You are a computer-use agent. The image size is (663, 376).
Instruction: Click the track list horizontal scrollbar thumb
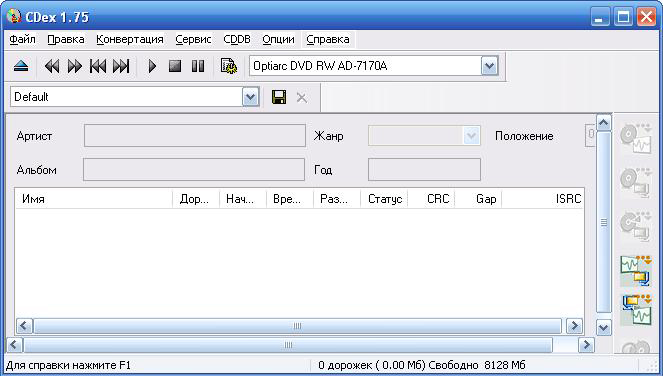pyautogui.click(x=297, y=326)
